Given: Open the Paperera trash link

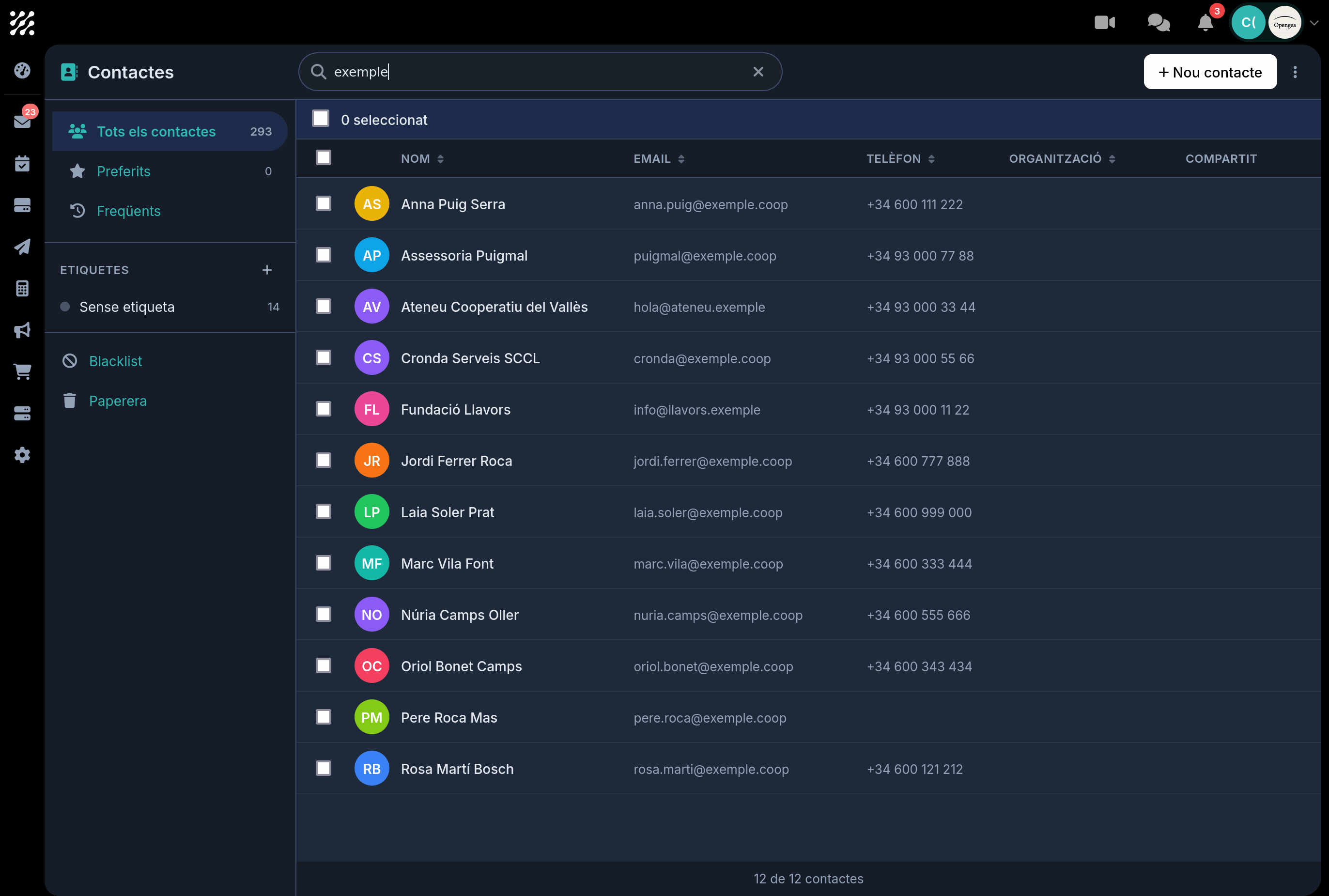Looking at the screenshot, I should (118, 401).
